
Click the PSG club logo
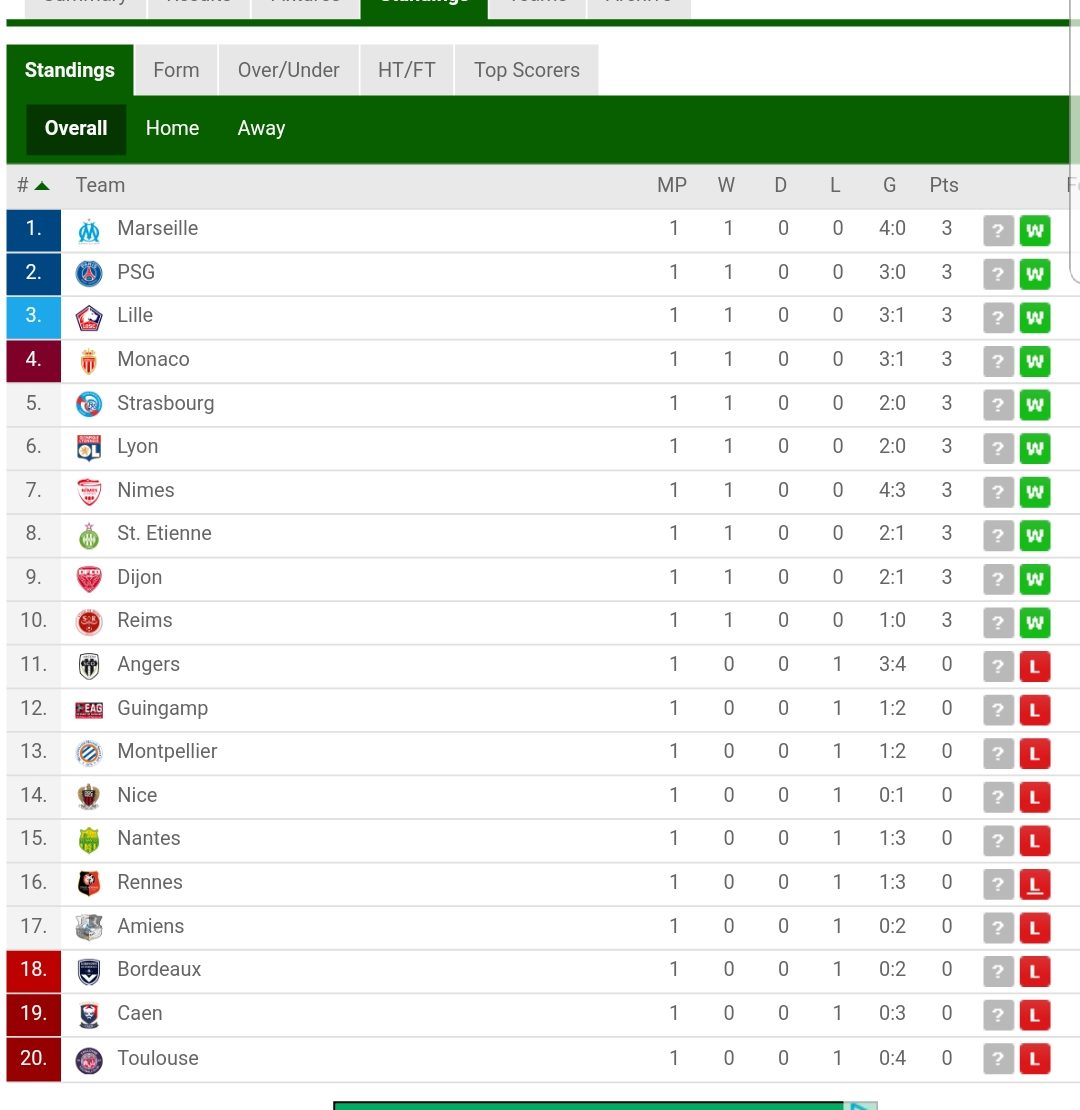[x=89, y=273]
